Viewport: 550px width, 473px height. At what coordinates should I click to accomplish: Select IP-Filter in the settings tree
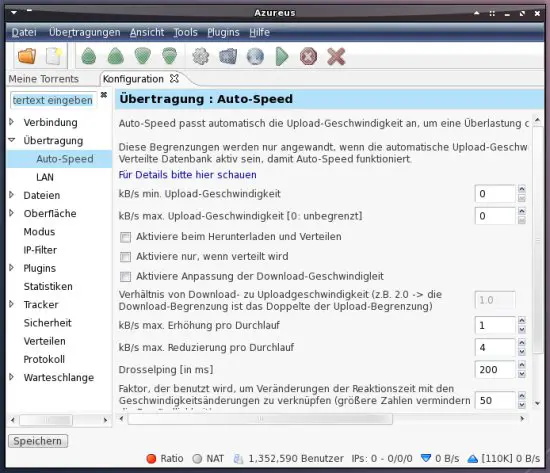[40, 250]
